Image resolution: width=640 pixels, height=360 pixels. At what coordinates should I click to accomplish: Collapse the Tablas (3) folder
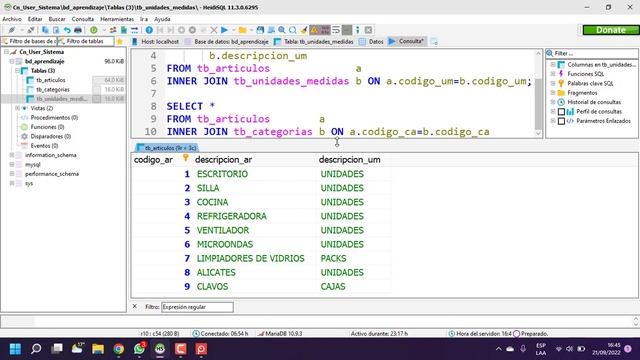click(18, 71)
